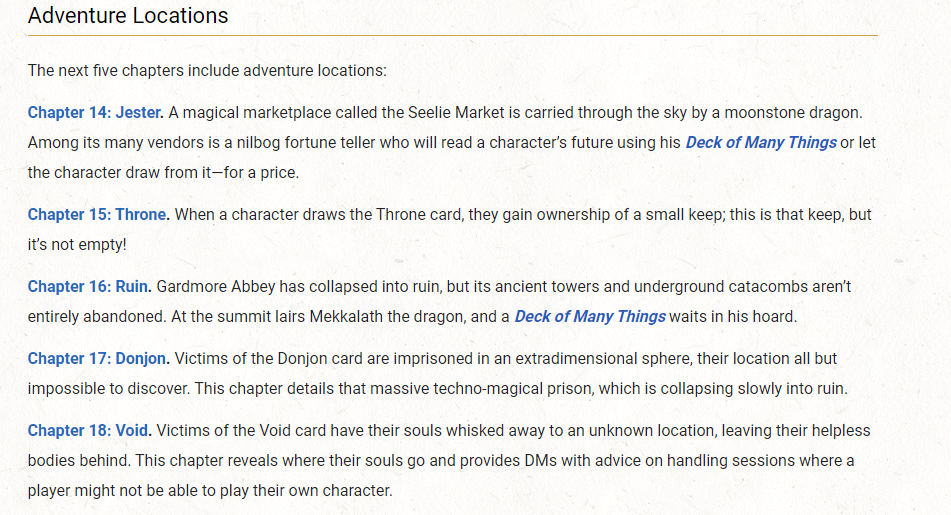
Task: Click the text 'it's not empty!'
Action: [x=77, y=244]
